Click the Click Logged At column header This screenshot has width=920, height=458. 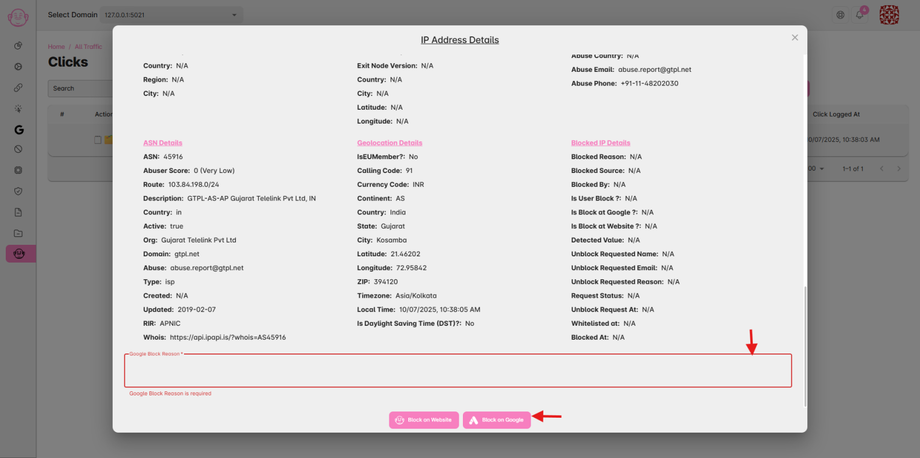pyautogui.click(x=836, y=114)
